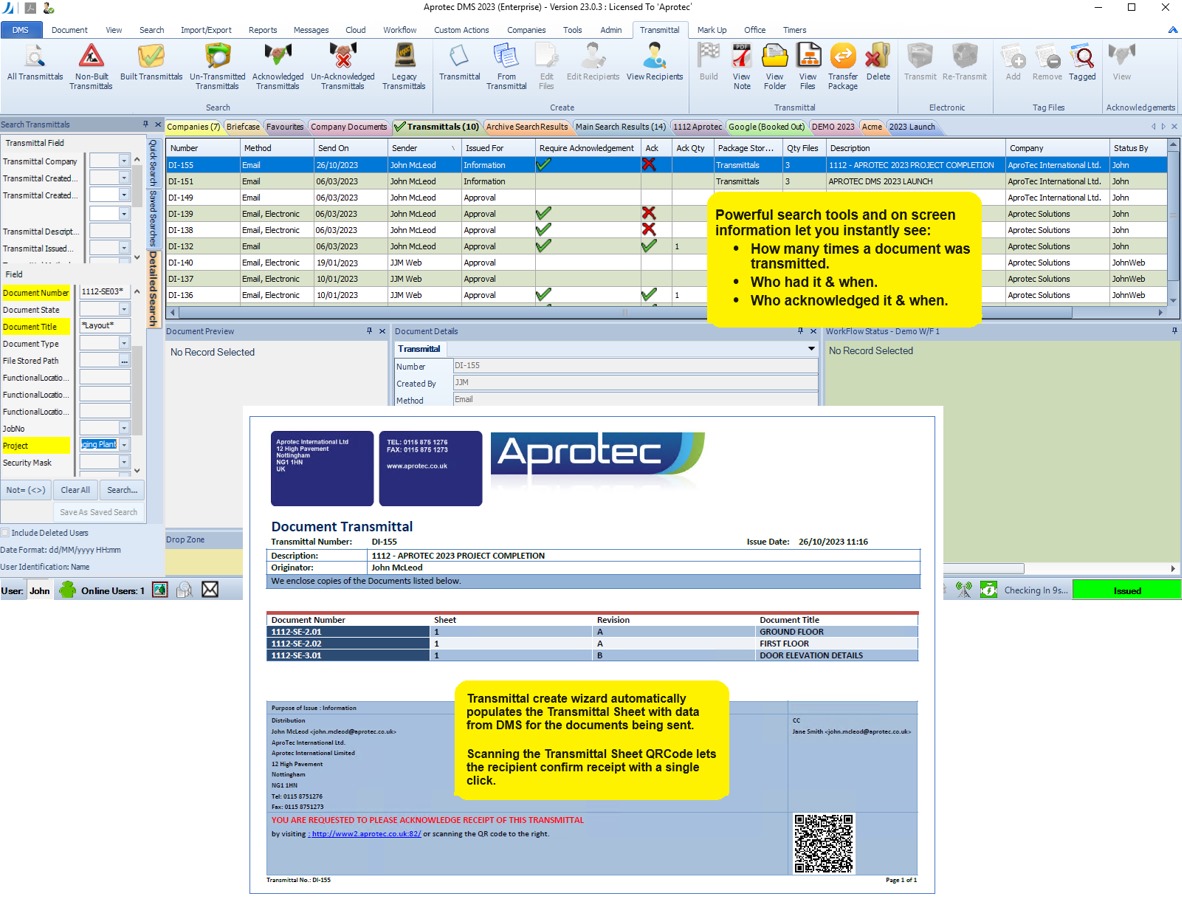Screen dimensions: 1182x897
Task: Switch to the Google (Booked Out) tab
Action: click(x=767, y=127)
